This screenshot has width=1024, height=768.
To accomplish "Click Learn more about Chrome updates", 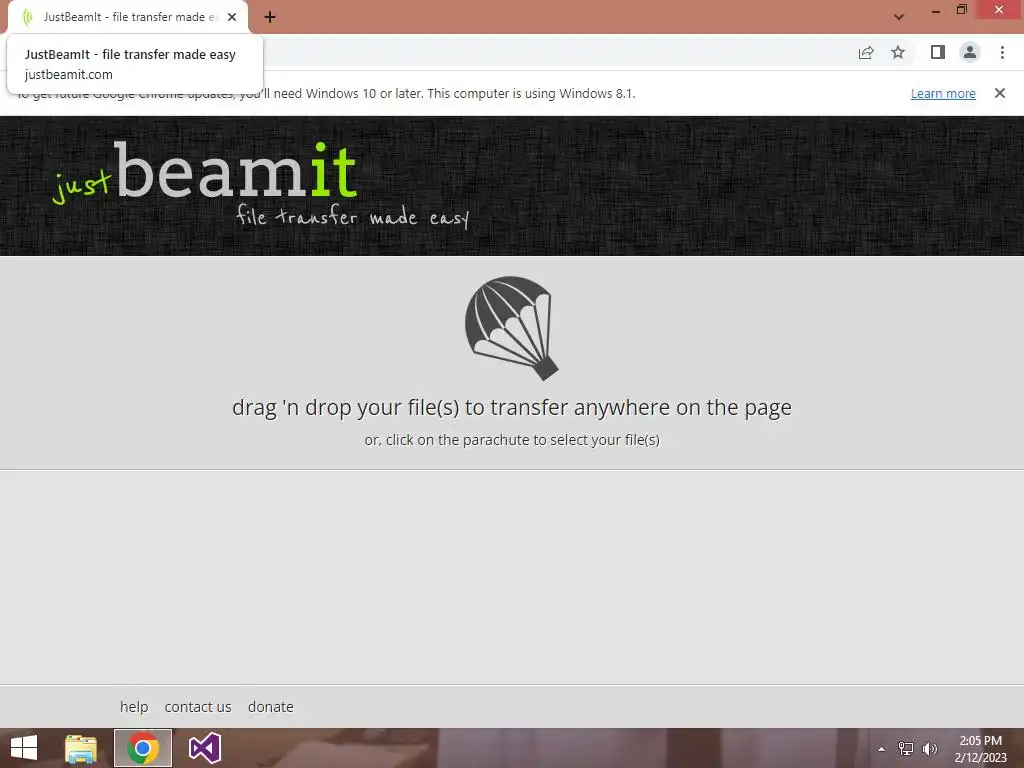I will 943,93.
